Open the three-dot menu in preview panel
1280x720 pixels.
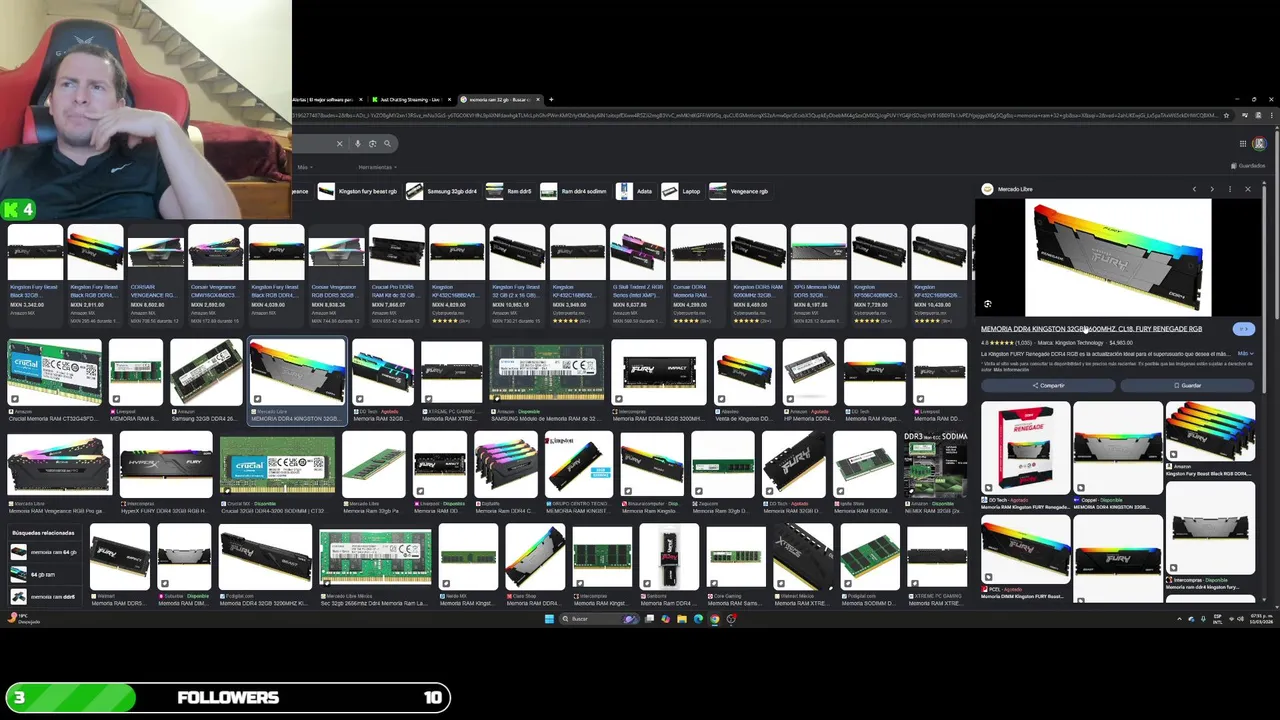pyautogui.click(x=1229, y=189)
